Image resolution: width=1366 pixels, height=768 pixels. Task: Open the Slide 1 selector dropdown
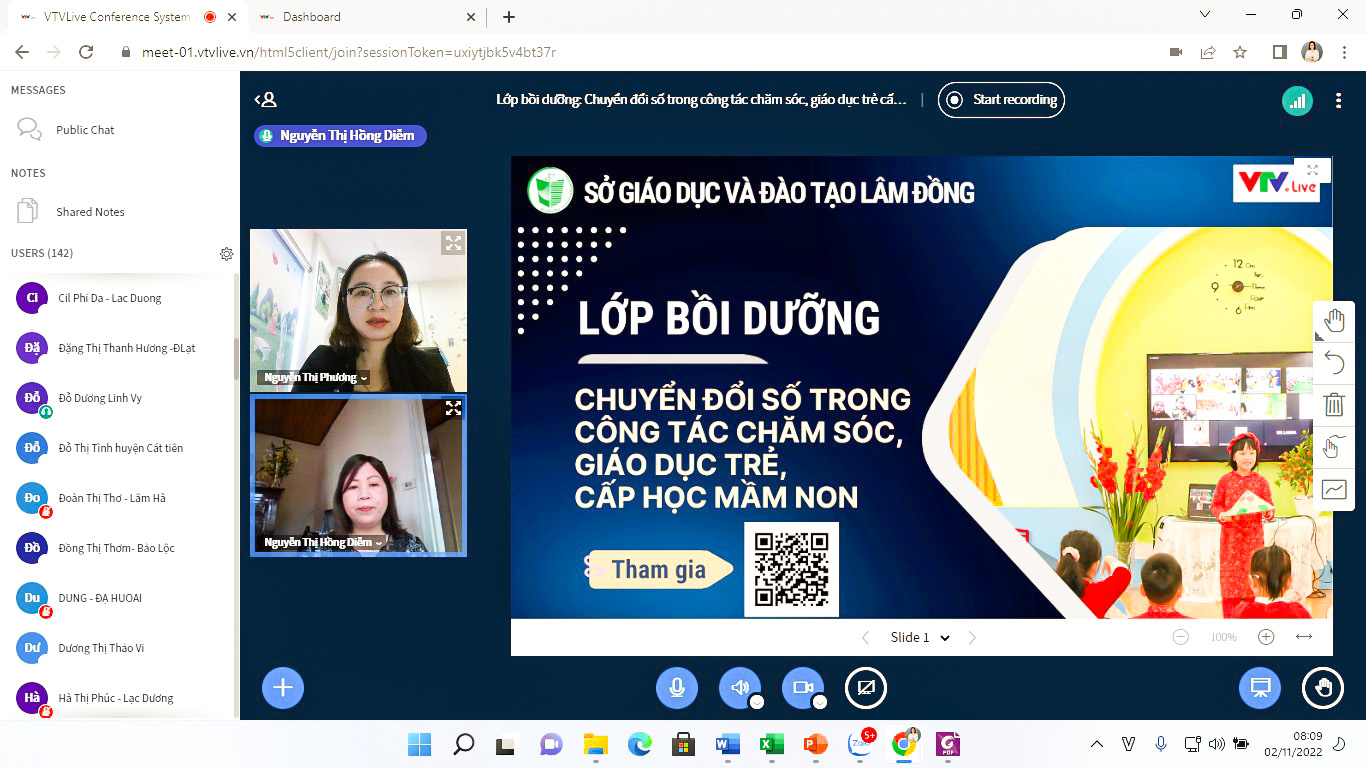pos(920,637)
